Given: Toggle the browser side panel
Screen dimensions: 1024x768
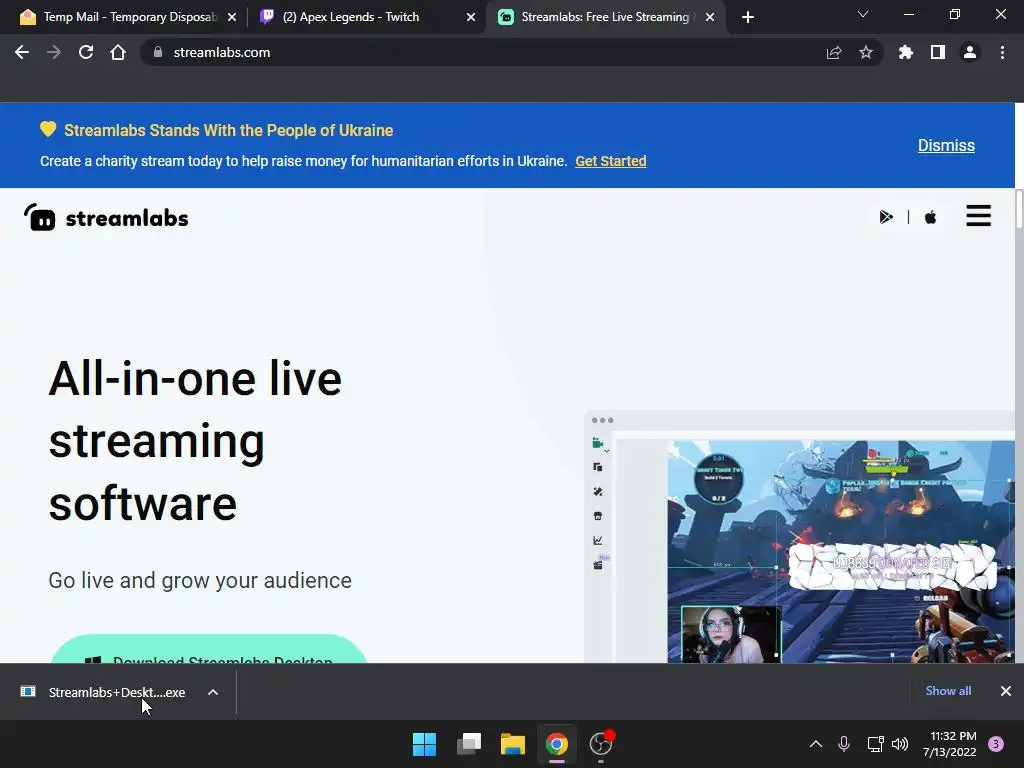Looking at the screenshot, I should point(938,52).
